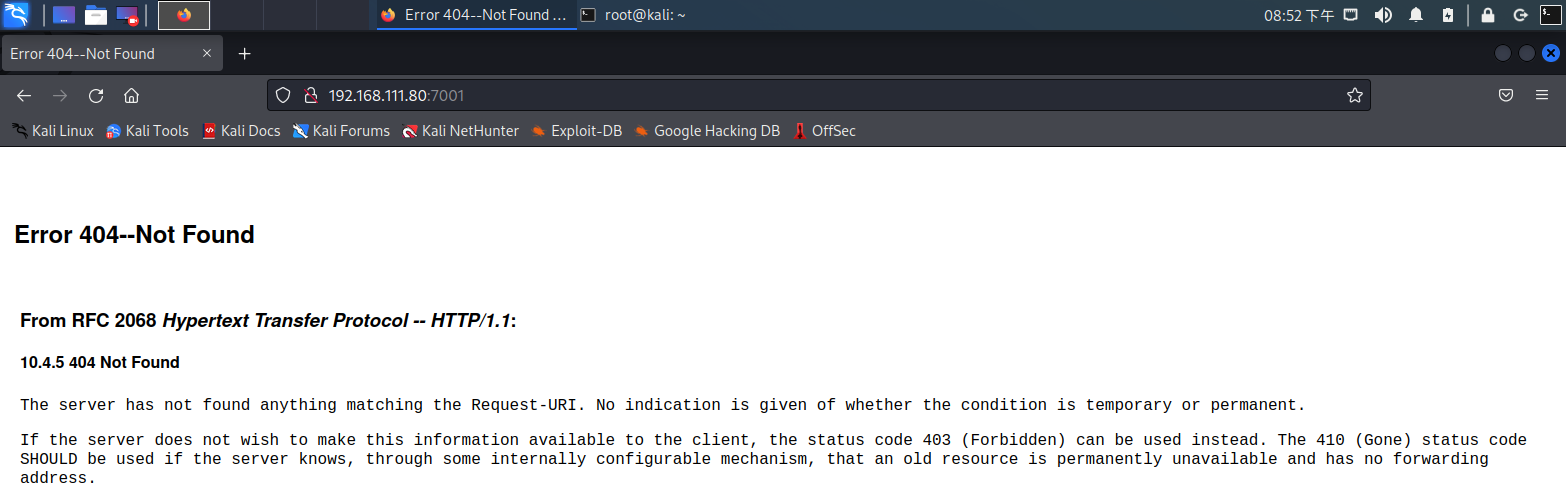1566x491 pixels.
Task: Open Kali NetHunter bookmark
Action: pos(460,131)
